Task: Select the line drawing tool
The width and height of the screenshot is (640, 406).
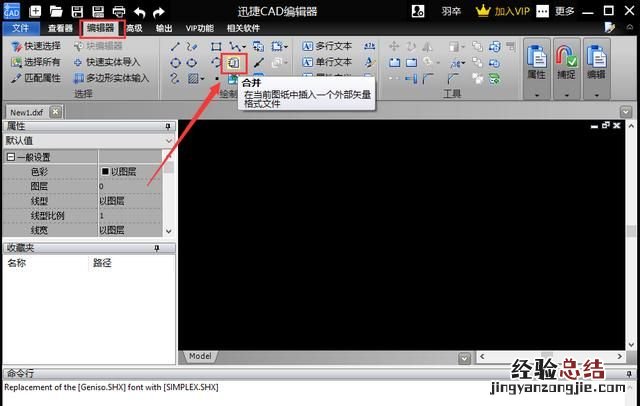Action: click(176, 47)
